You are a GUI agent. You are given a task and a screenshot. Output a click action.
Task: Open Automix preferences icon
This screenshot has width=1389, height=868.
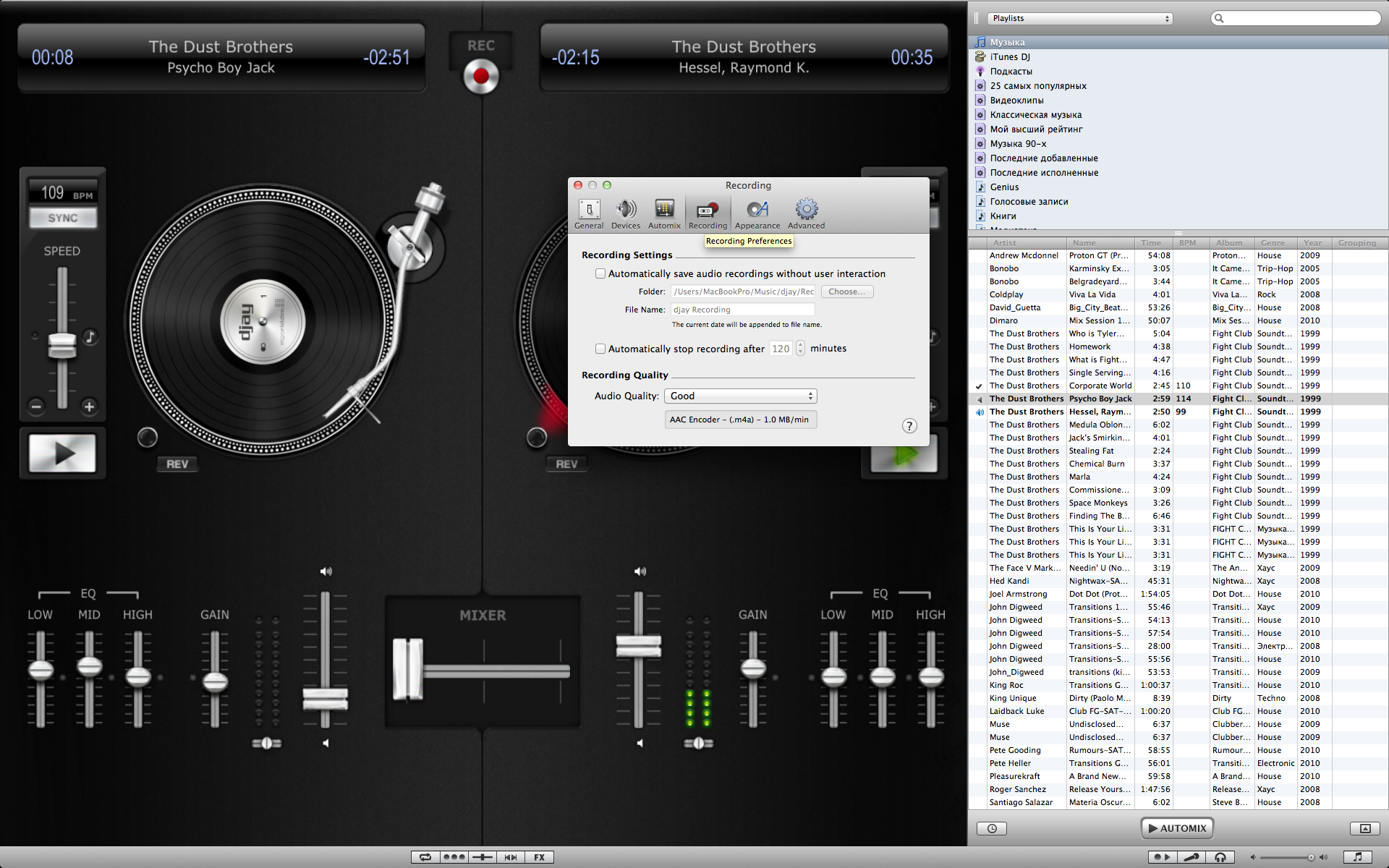click(664, 214)
